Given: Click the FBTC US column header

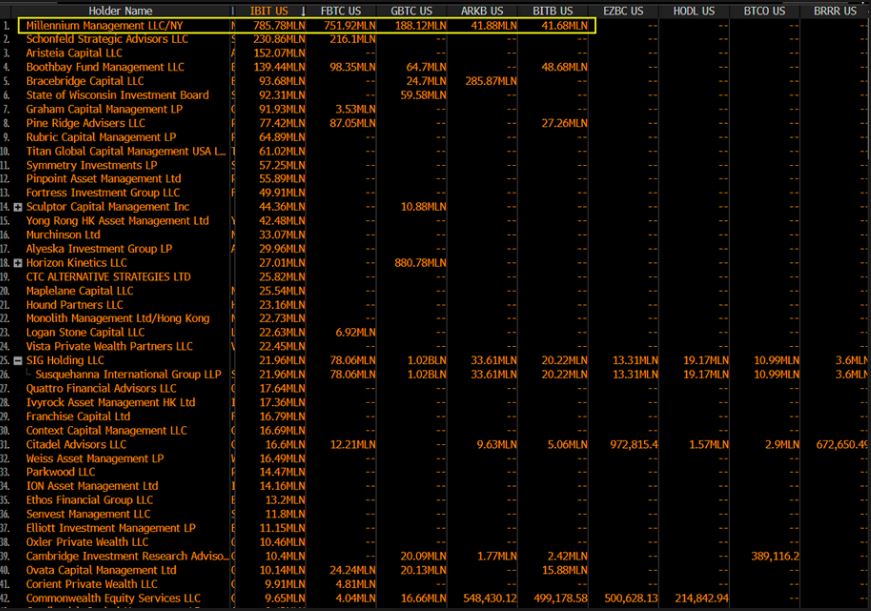Looking at the screenshot, I should coord(341,11).
